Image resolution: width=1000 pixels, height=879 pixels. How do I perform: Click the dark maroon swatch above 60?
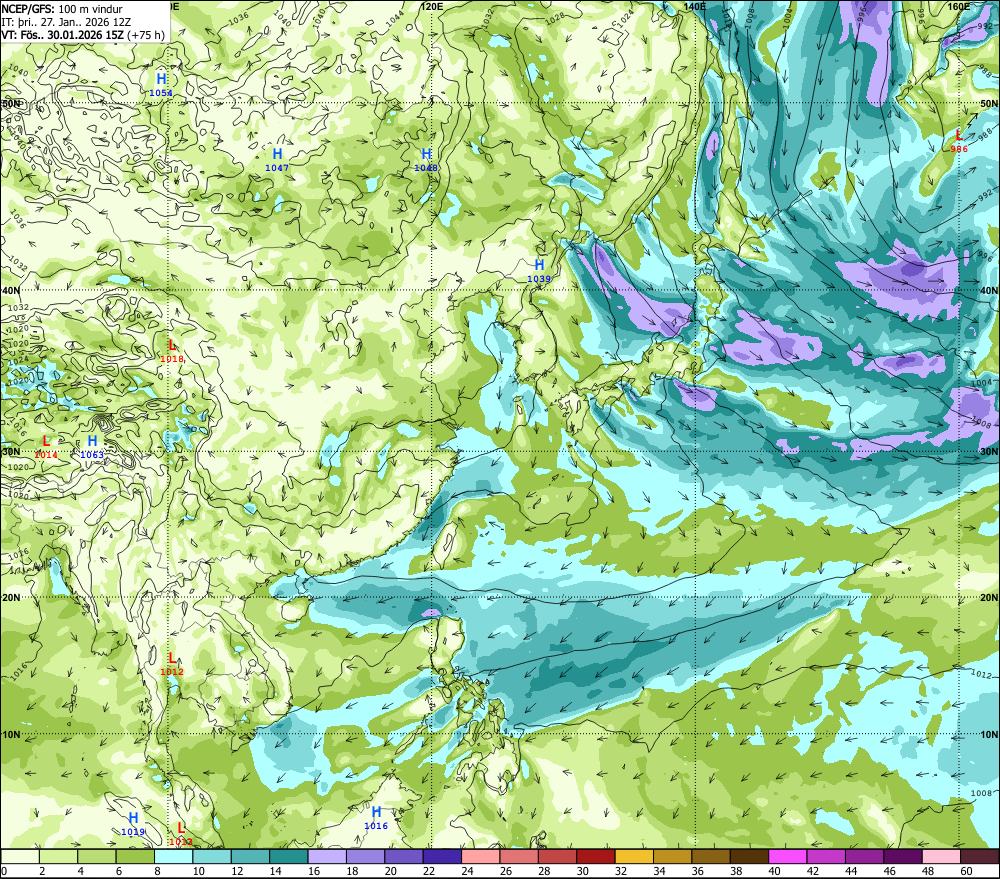(979, 857)
